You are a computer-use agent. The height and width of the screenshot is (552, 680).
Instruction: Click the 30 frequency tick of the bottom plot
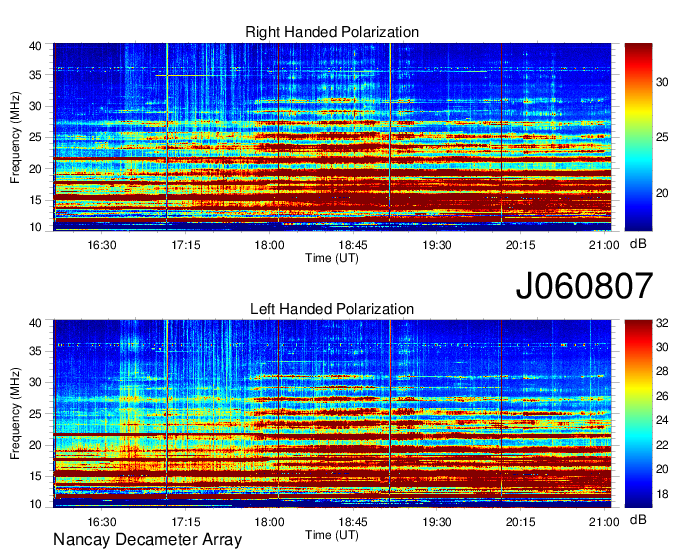coord(35,382)
